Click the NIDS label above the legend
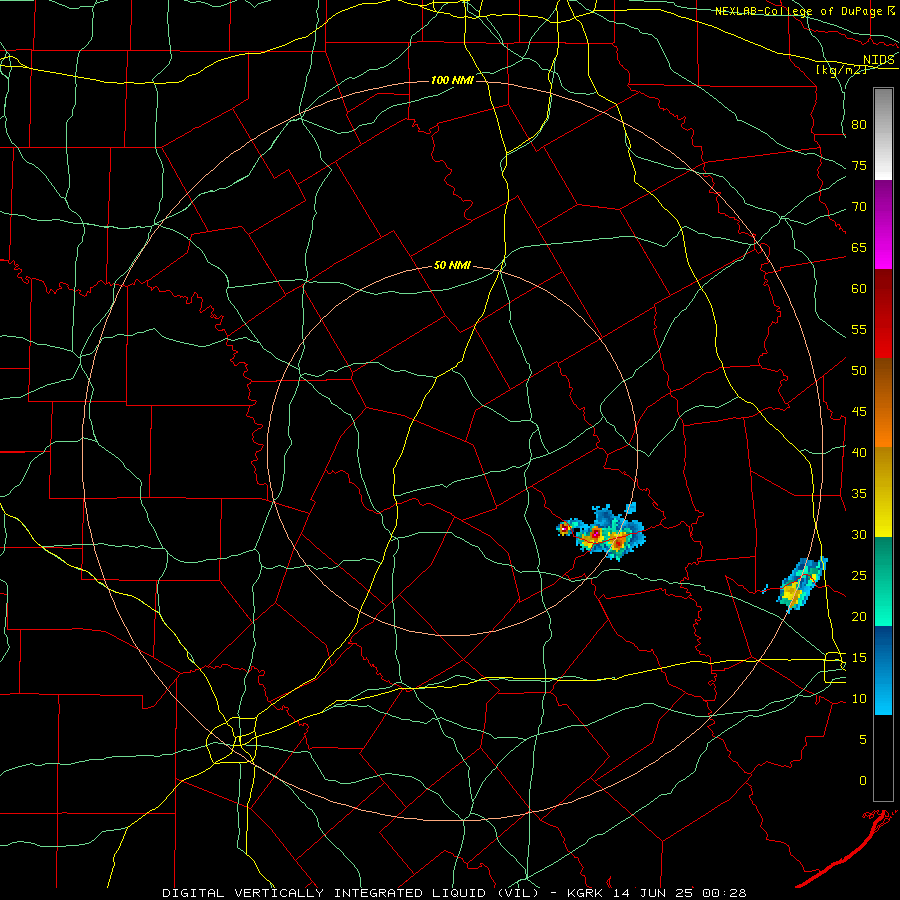Viewport: 900px width, 900px height. [879, 60]
